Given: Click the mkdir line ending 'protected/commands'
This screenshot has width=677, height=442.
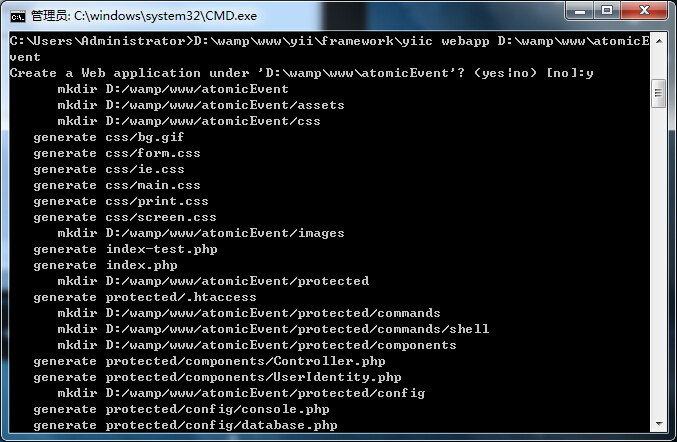Looking at the screenshot, I should (249, 313).
